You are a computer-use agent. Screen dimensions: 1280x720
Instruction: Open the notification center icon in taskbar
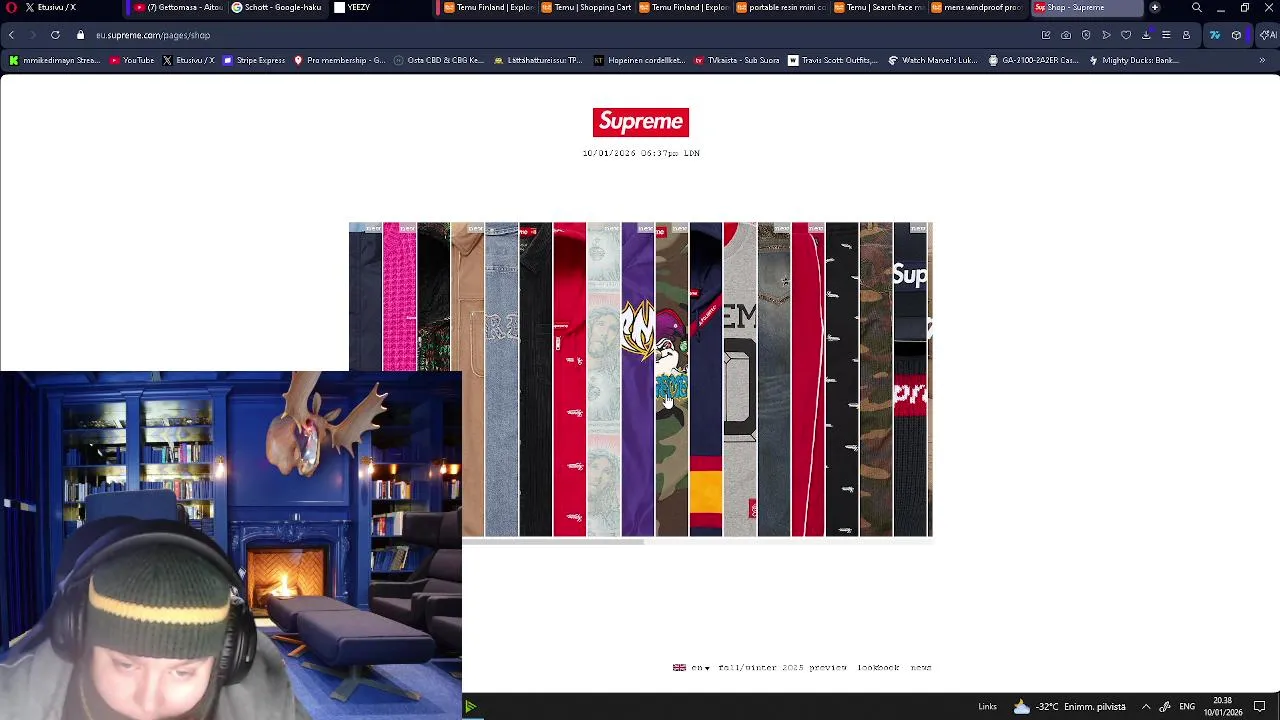tap(1260, 707)
